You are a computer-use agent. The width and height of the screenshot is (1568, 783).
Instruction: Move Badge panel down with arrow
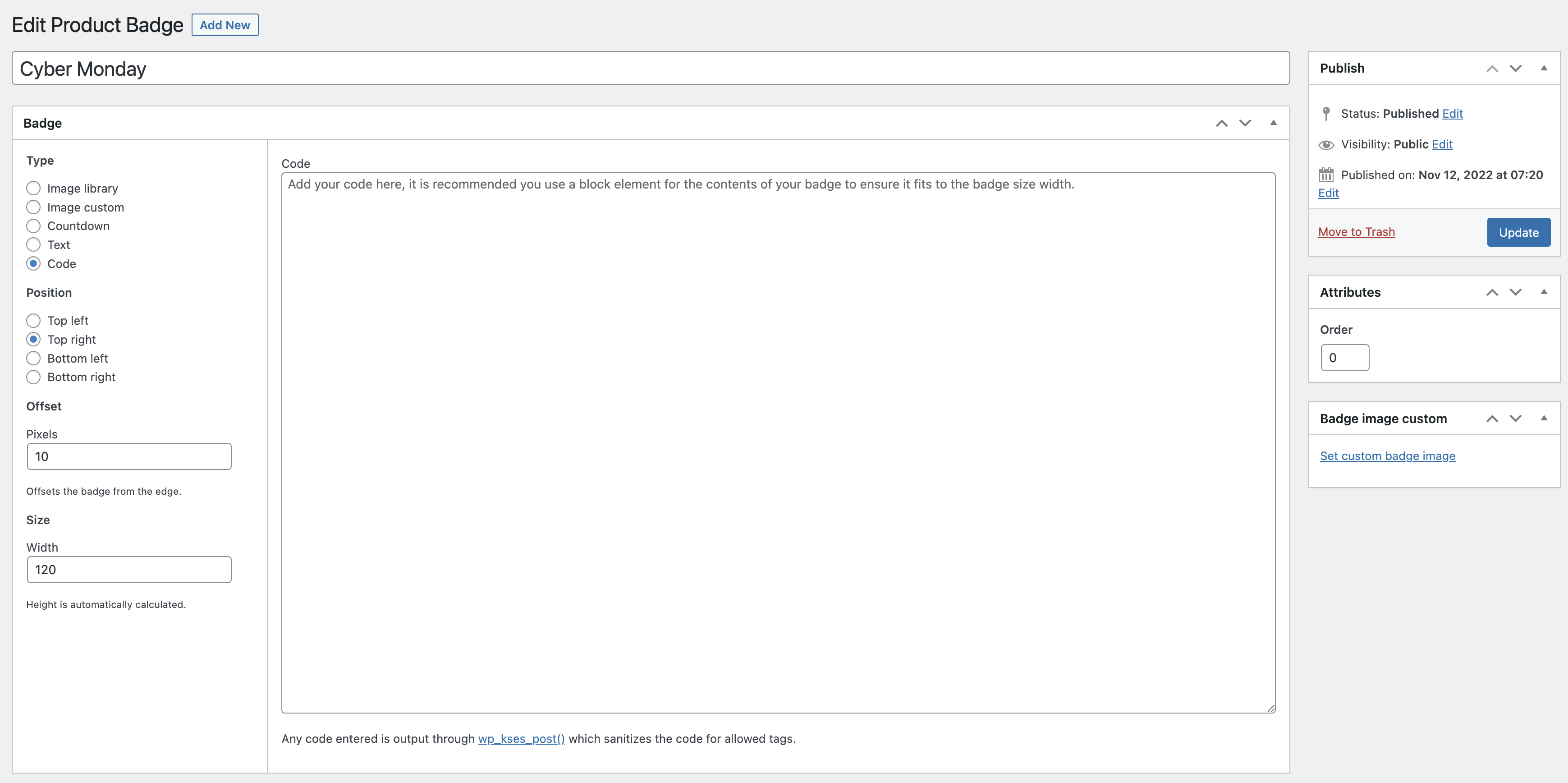coord(1245,123)
